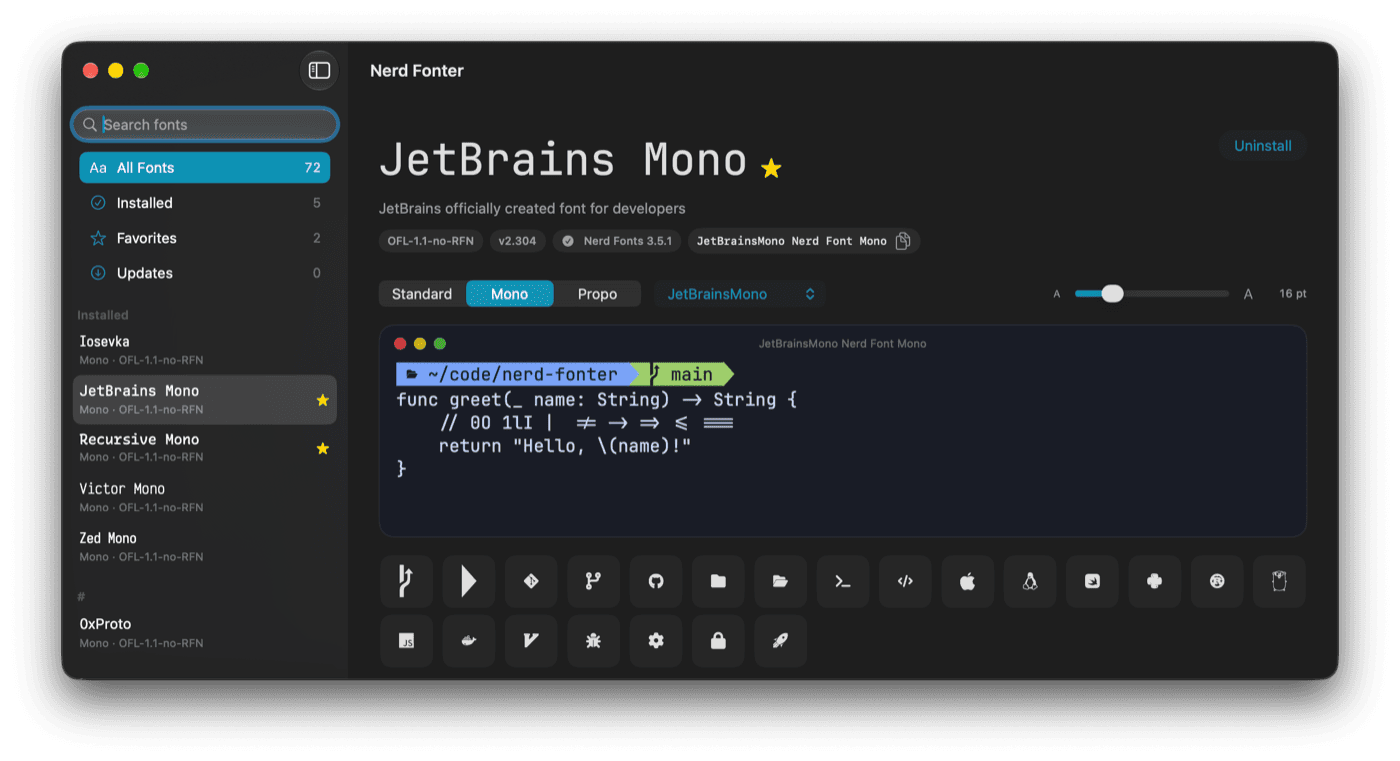Click the Nerd Fonts 3.5.1 badge
This screenshot has height=761, width=1400.
click(617, 241)
